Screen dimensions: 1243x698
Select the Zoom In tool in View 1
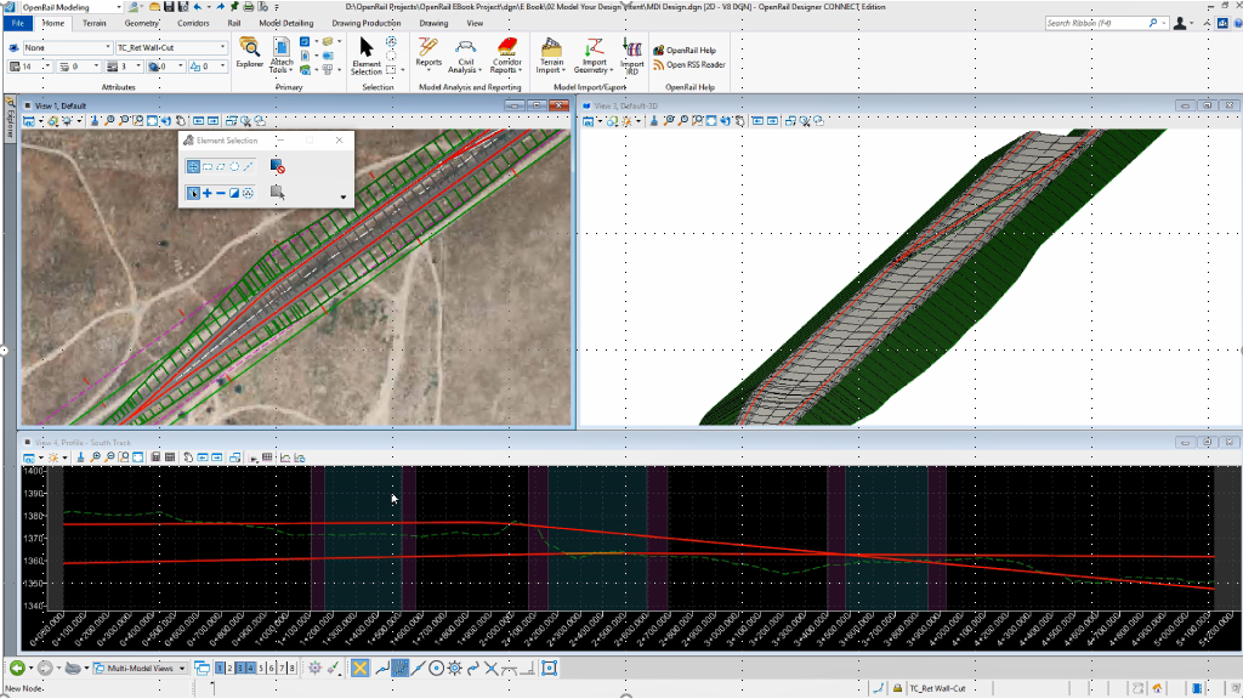click(x=109, y=119)
